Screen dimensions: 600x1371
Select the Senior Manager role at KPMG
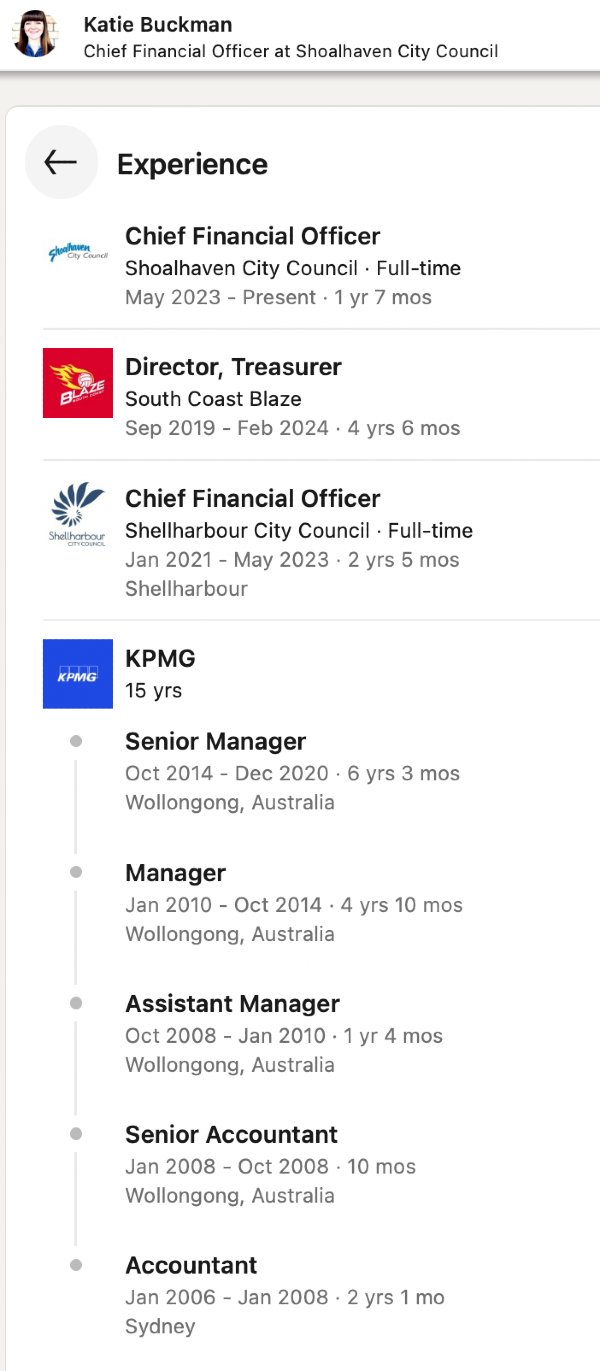215,742
